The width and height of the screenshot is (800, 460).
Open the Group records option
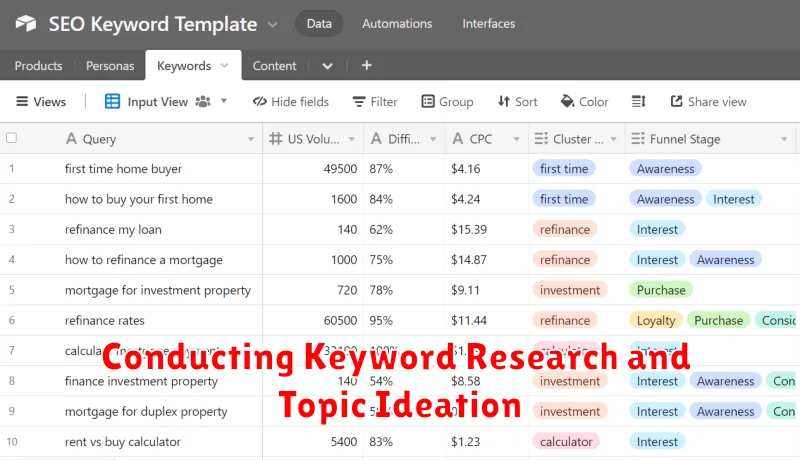[428, 101]
